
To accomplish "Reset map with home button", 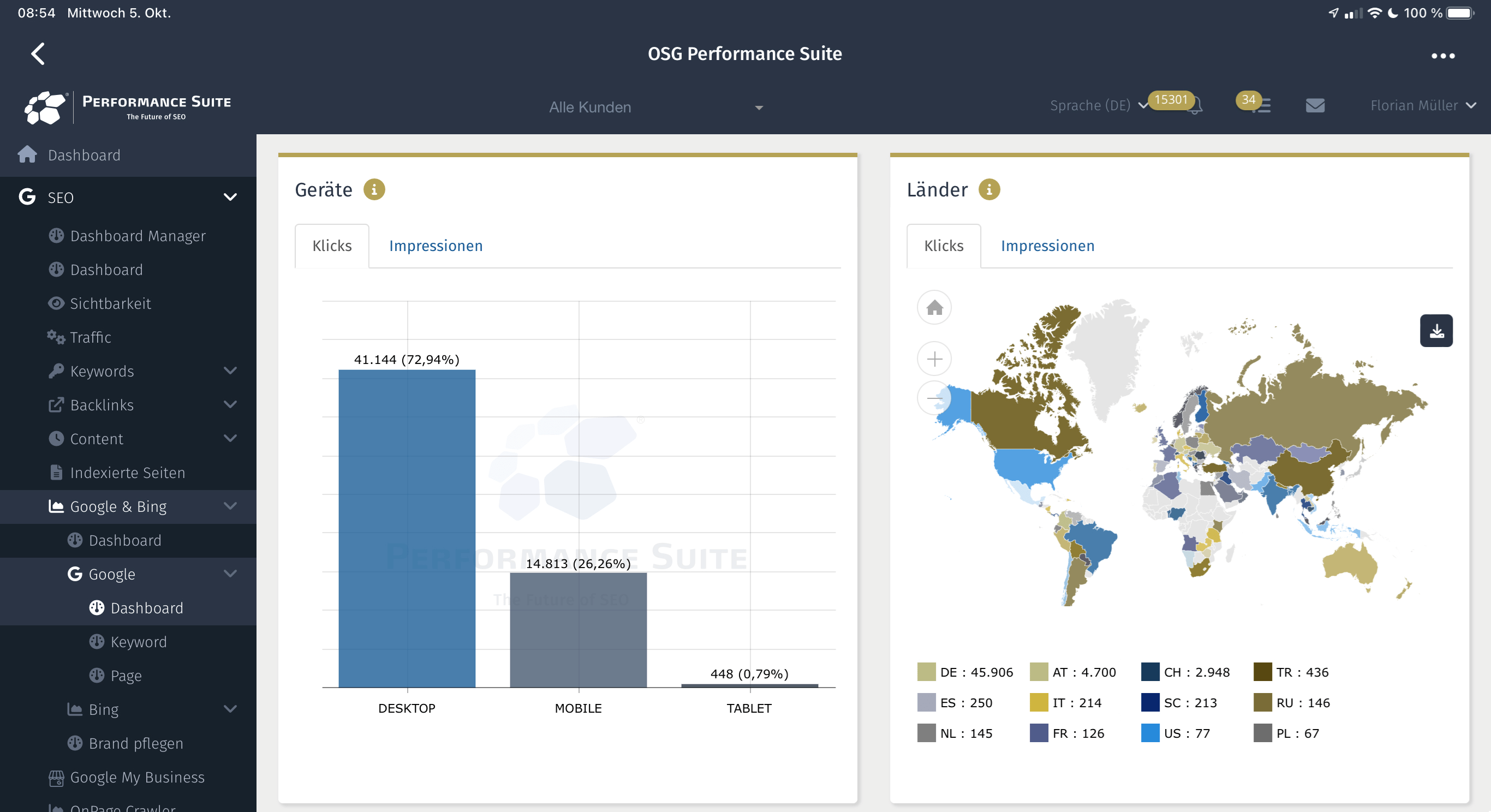I will click(934, 307).
